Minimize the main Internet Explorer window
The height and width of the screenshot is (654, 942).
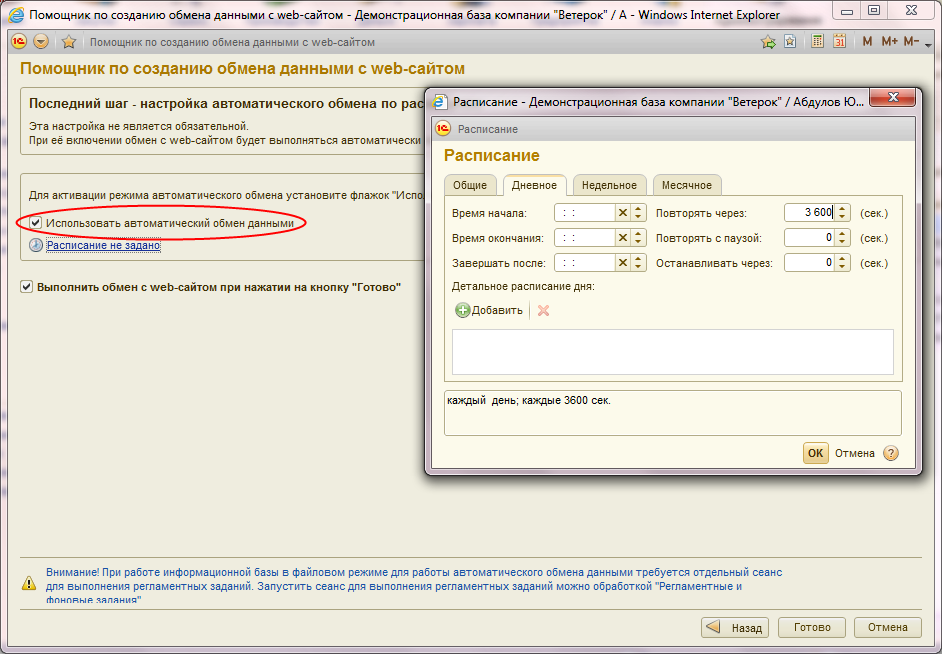(x=847, y=10)
